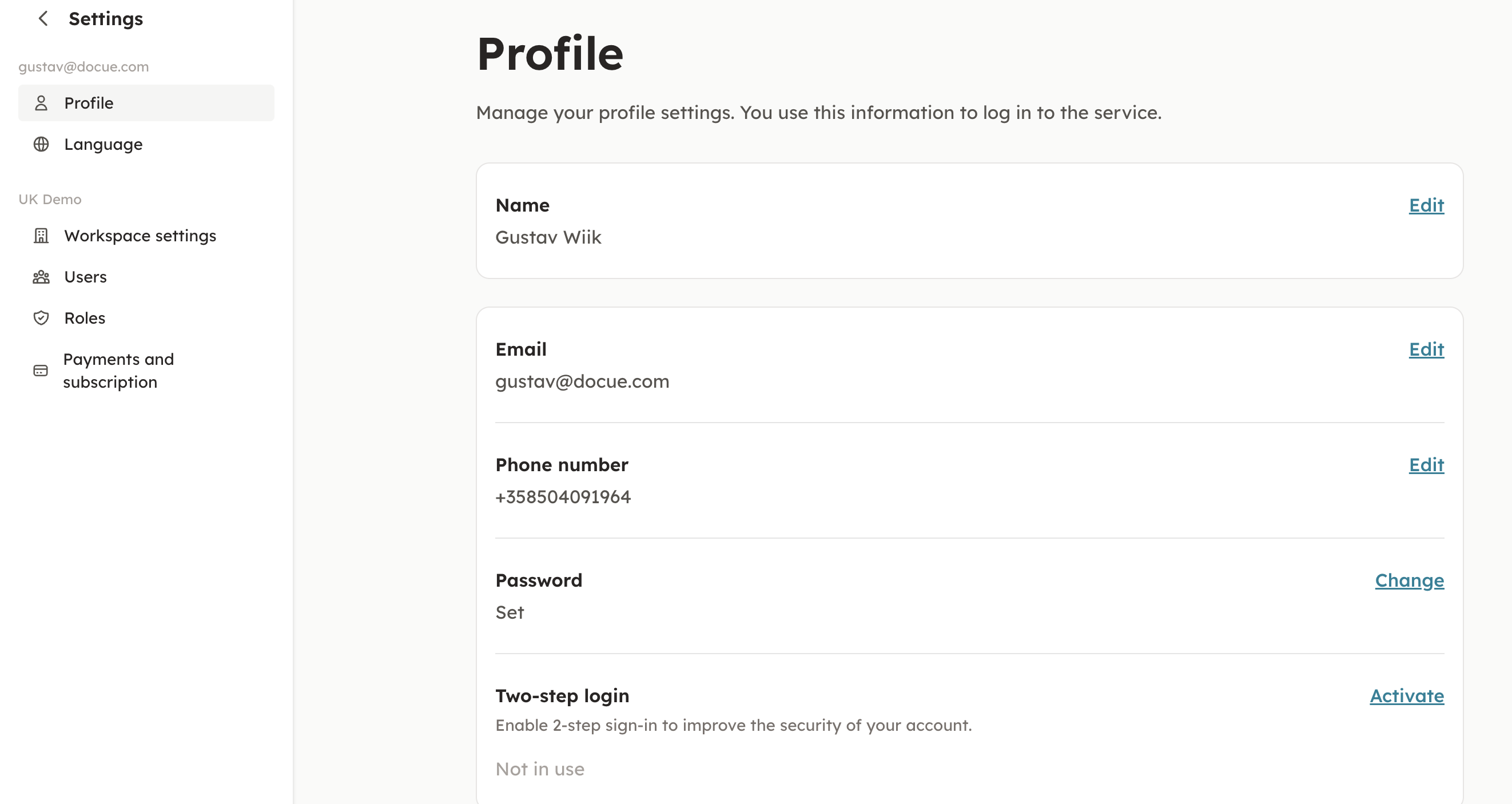1512x804 pixels.
Task: Edit the Email address
Action: click(x=1426, y=350)
